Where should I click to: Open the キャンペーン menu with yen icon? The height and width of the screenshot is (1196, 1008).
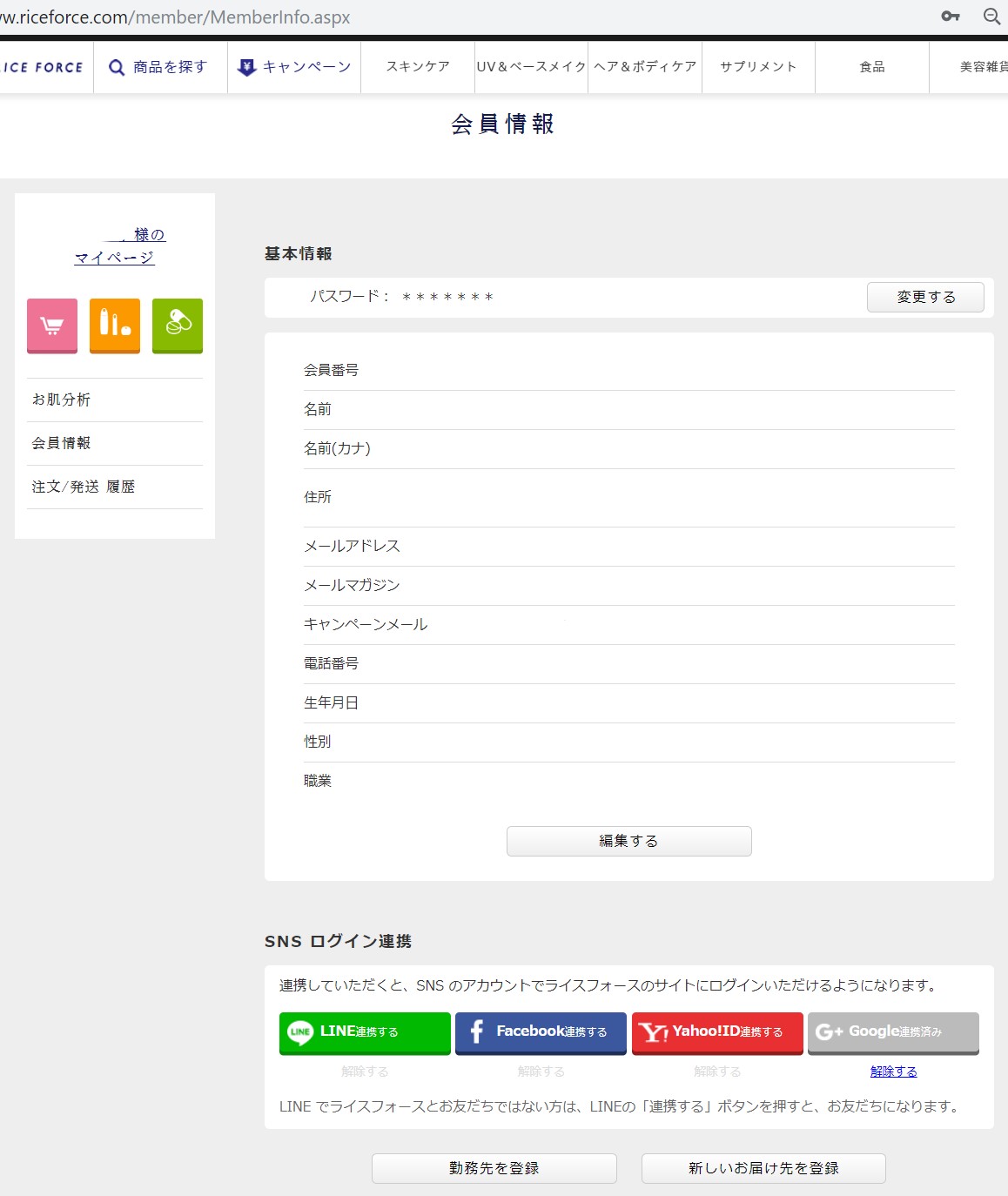tap(295, 67)
